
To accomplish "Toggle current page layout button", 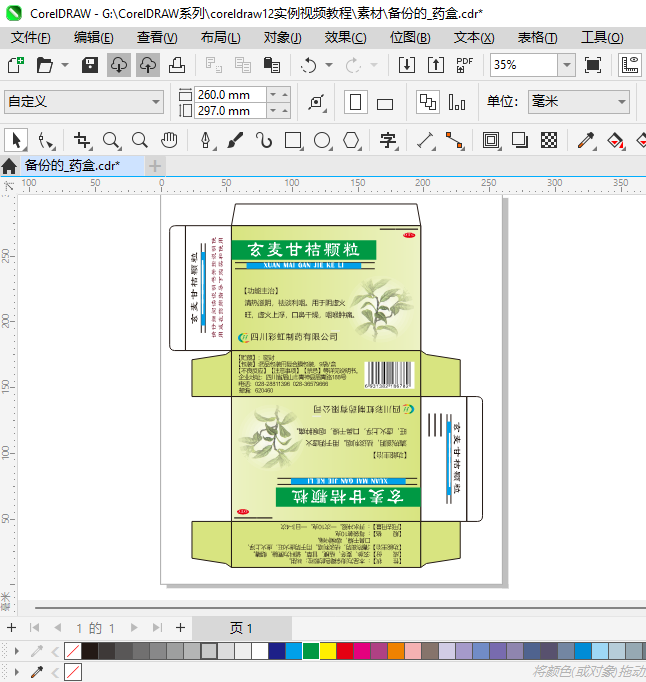I will point(457,103).
